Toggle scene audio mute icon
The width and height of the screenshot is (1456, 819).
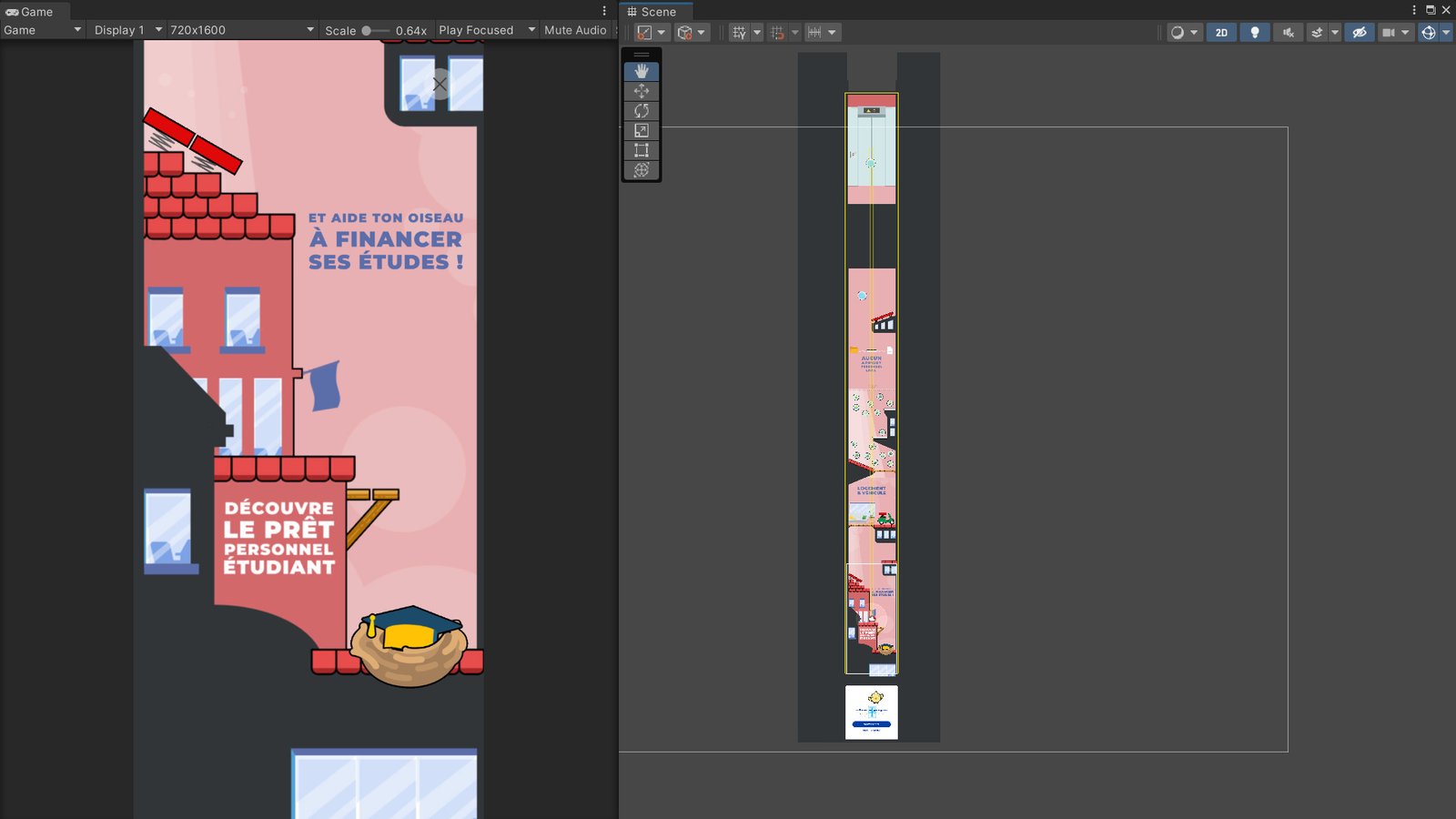(x=1289, y=33)
